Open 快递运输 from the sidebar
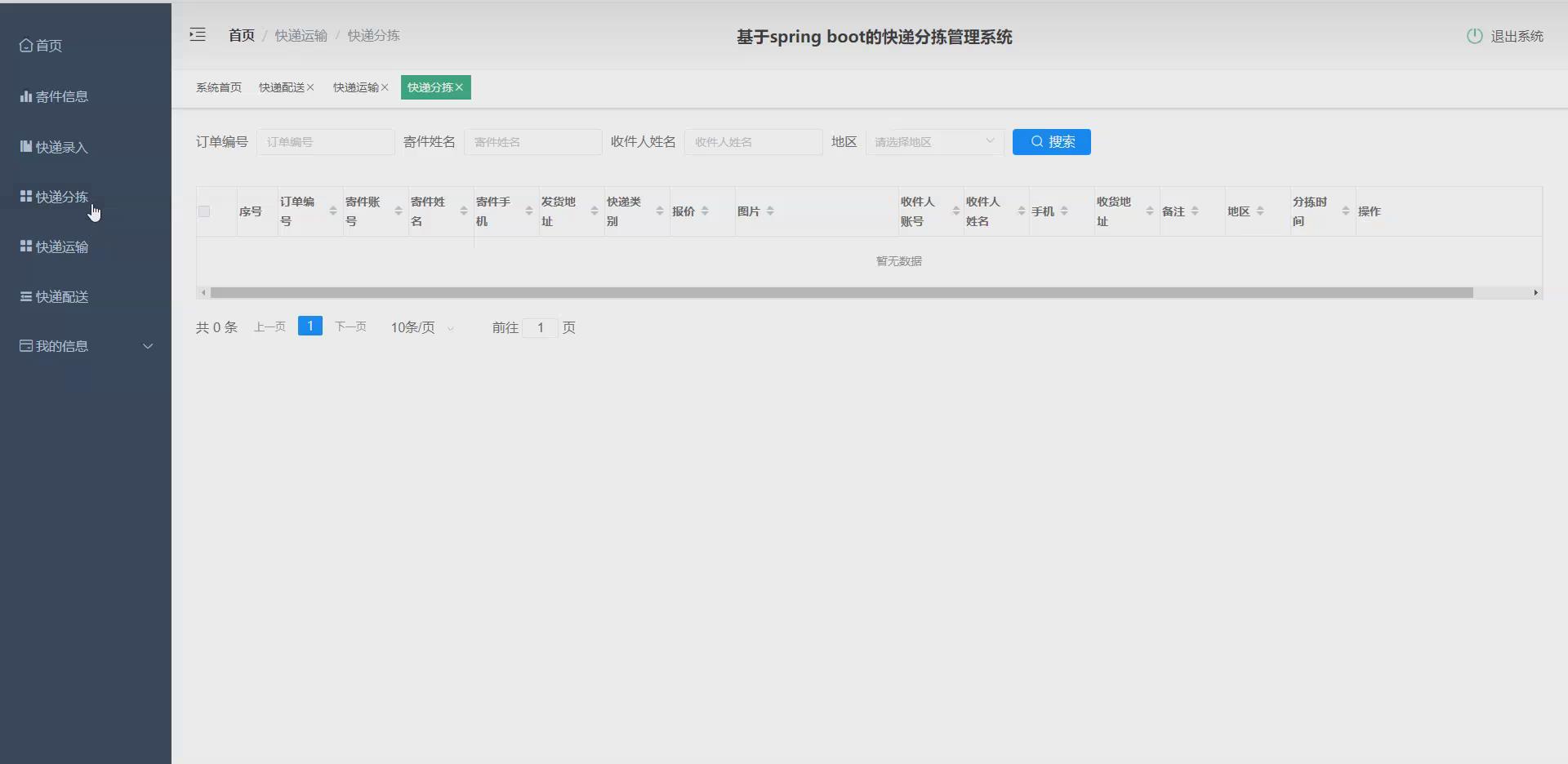The height and width of the screenshot is (764, 1568). pos(54,247)
